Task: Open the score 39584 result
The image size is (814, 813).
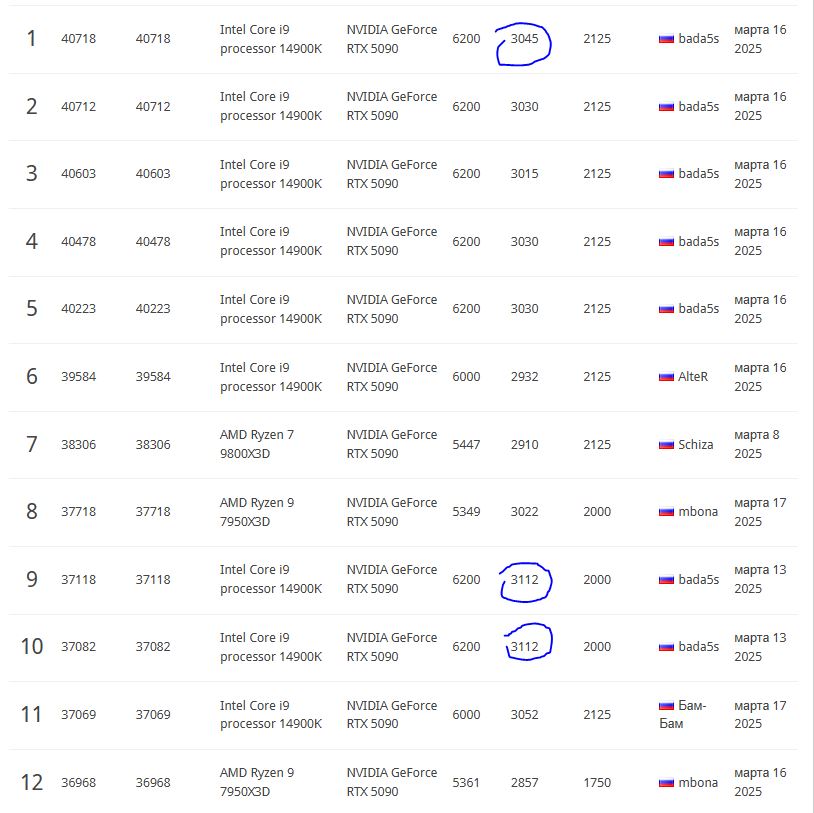Action: [78, 377]
